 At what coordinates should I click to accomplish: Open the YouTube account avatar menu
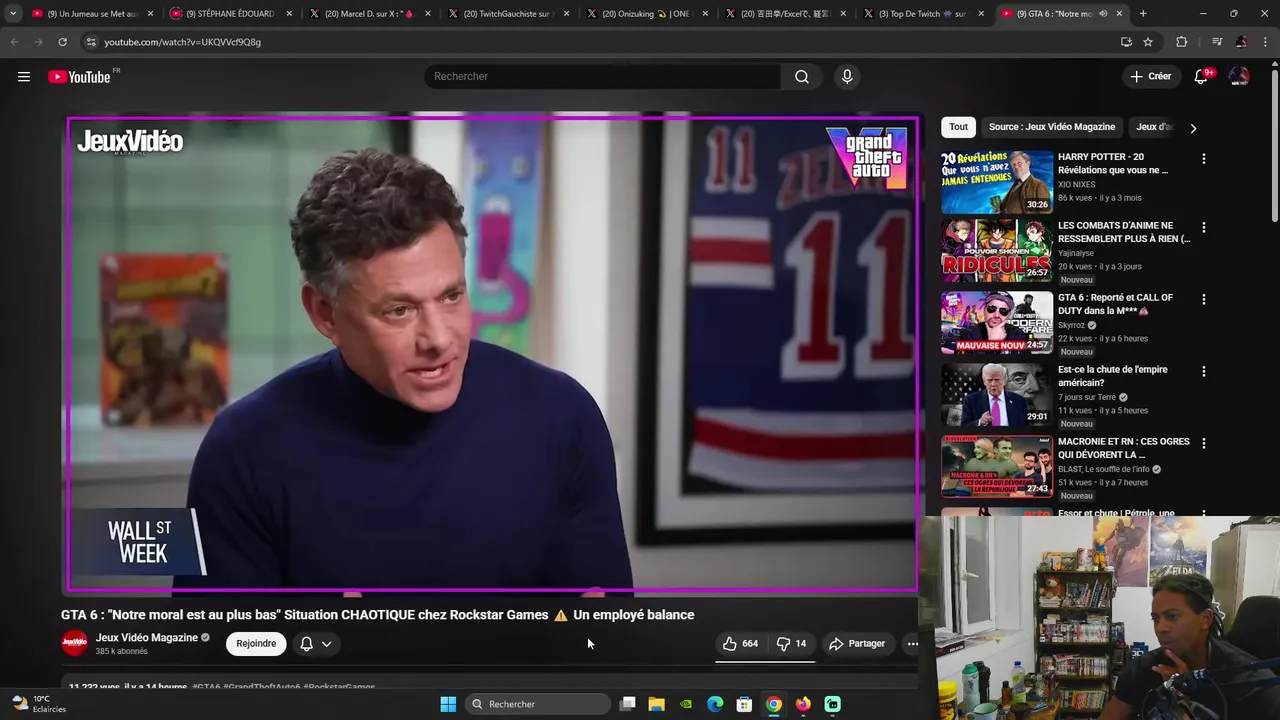pos(1239,77)
